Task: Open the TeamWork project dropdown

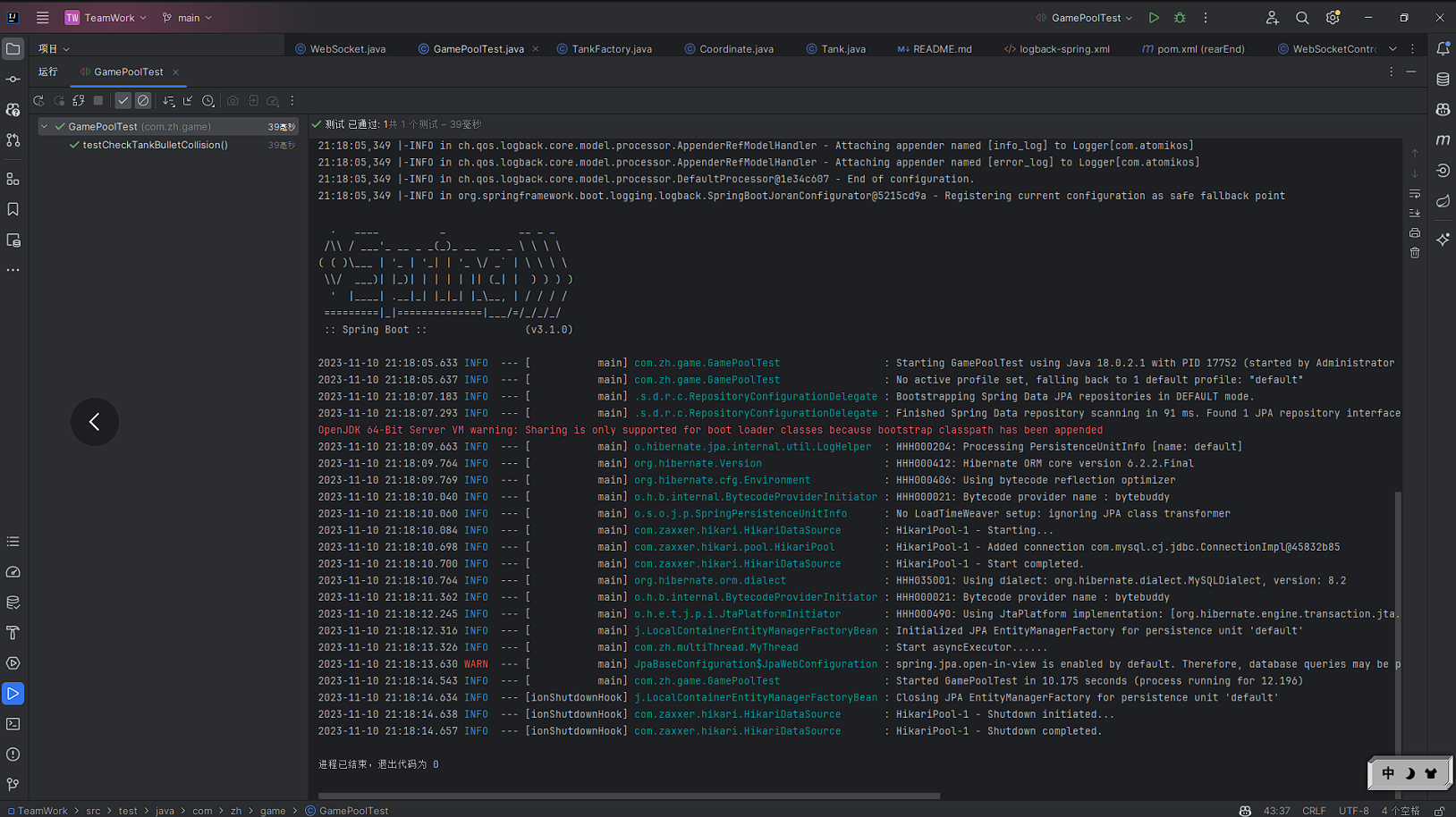Action: coord(106,18)
